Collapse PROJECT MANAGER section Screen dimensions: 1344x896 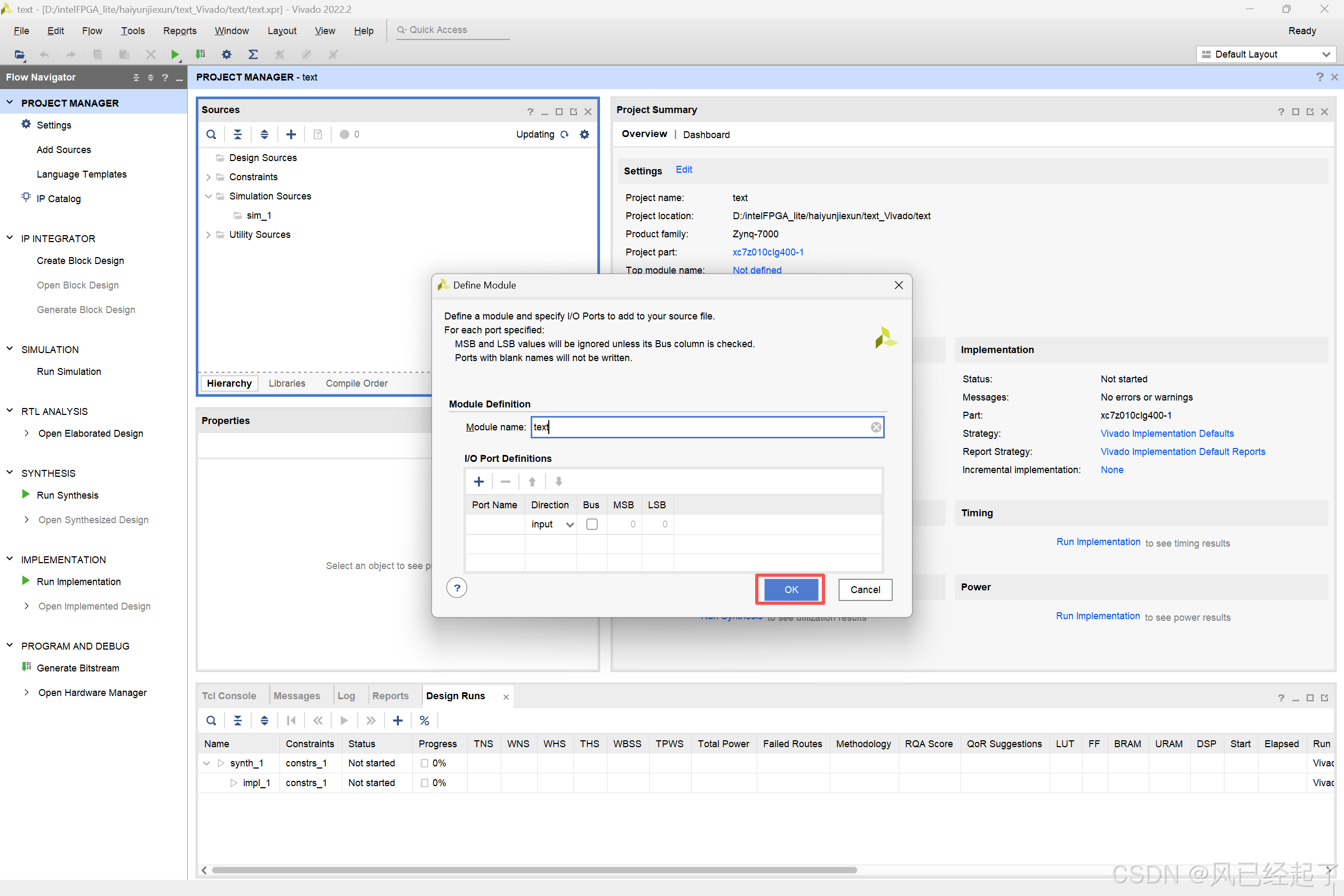(10, 103)
